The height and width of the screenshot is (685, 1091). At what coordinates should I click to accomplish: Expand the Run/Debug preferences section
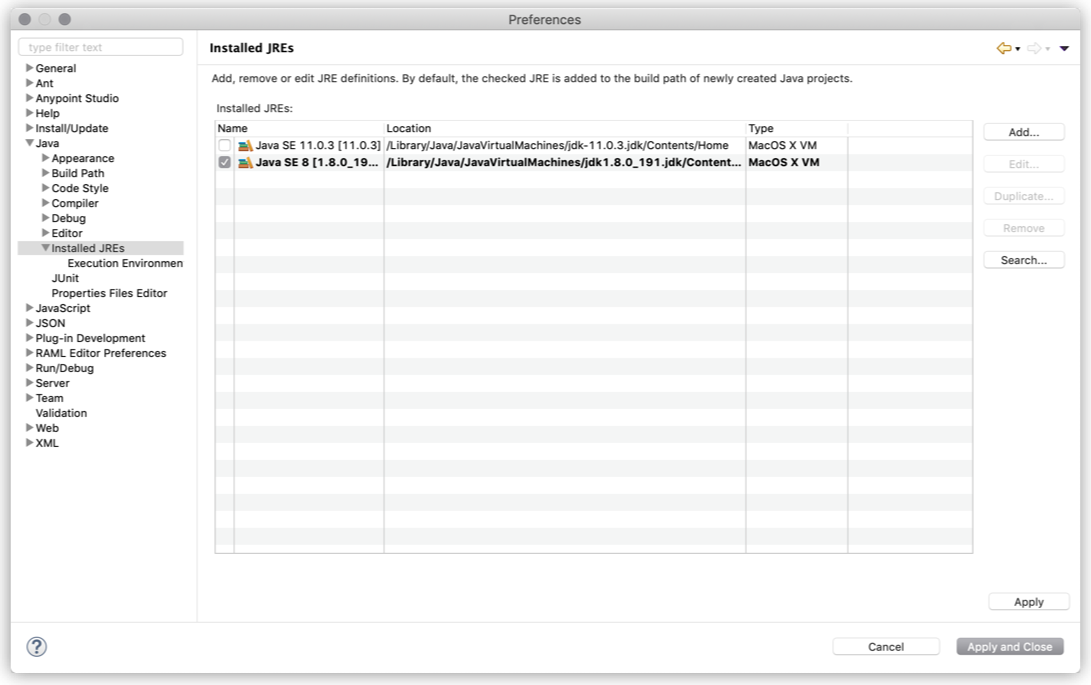pos(29,368)
